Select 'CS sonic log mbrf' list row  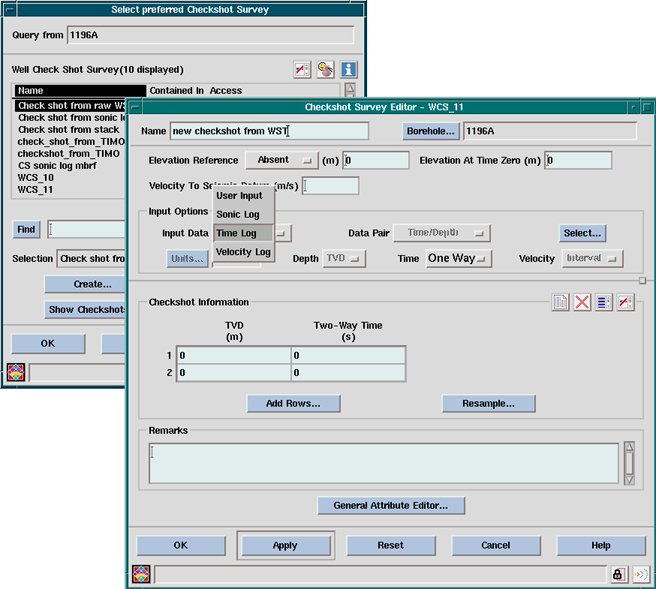(x=70, y=166)
